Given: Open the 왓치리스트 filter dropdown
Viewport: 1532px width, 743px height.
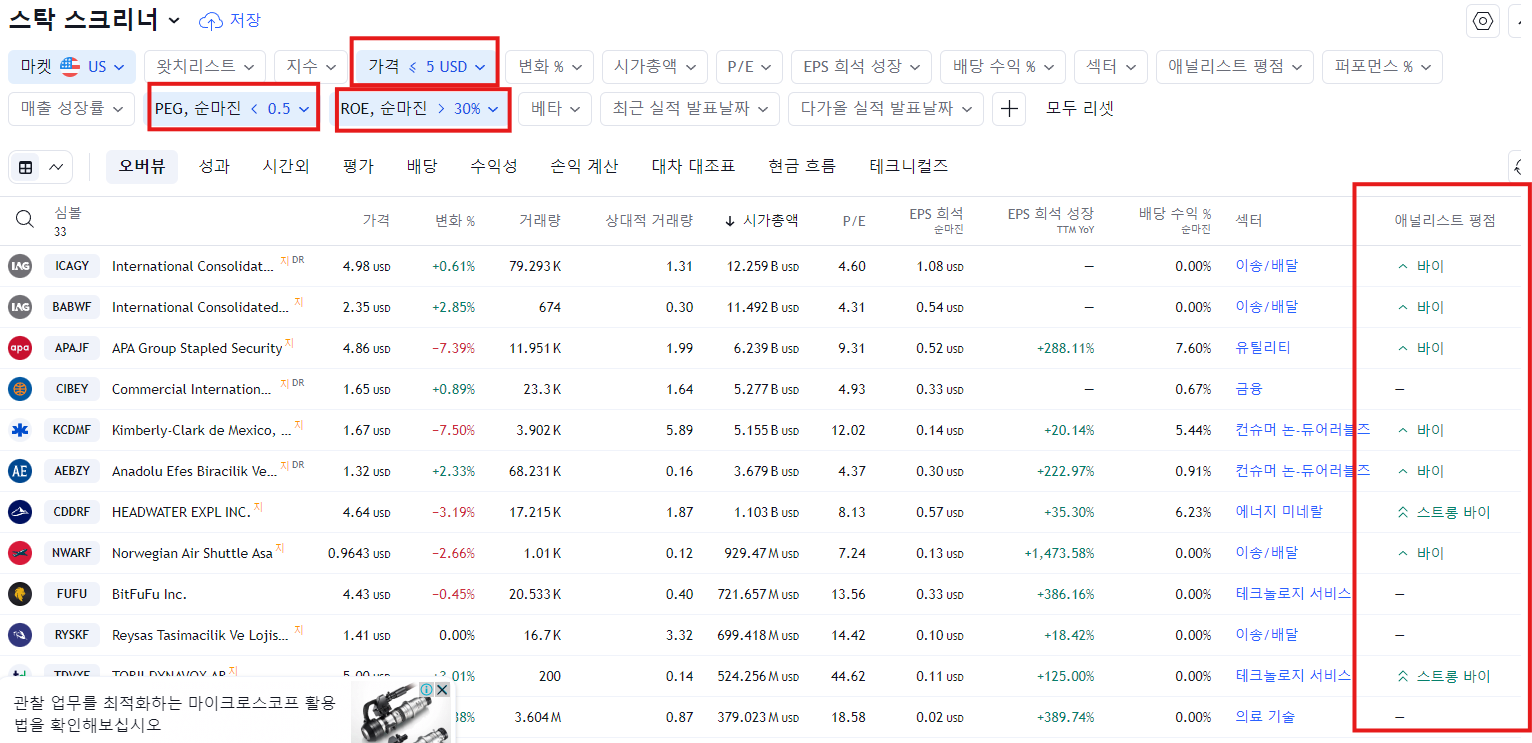Looking at the screenshot, I should (x=205, y=66).
